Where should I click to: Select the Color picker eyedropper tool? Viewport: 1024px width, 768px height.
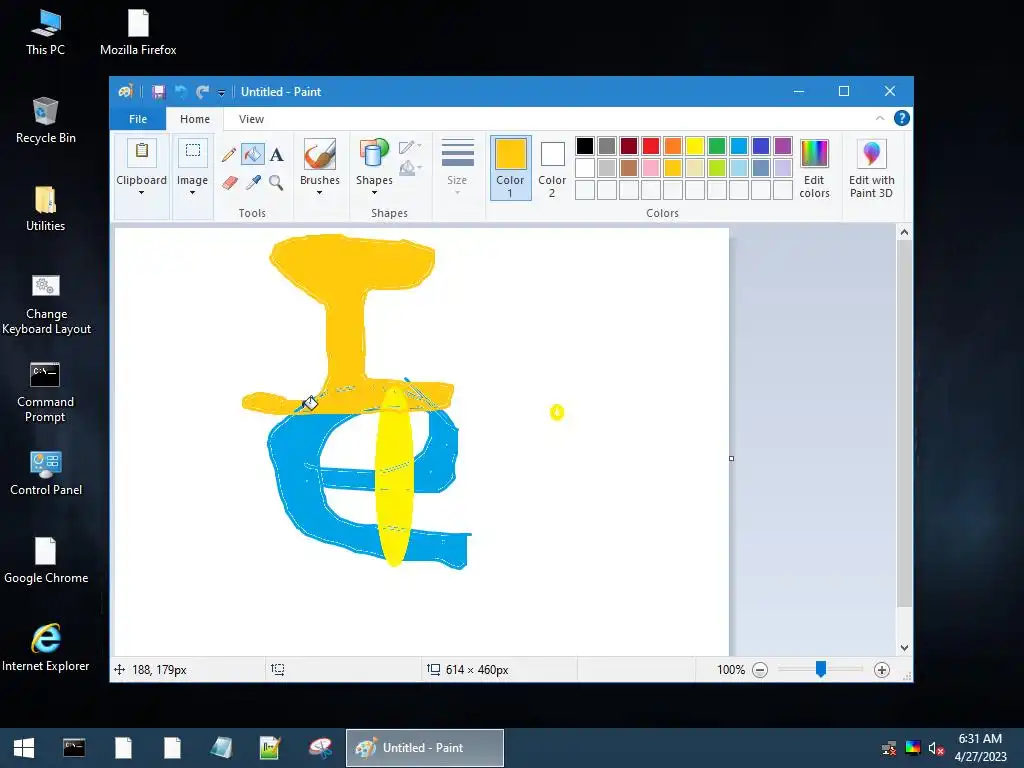253,182
